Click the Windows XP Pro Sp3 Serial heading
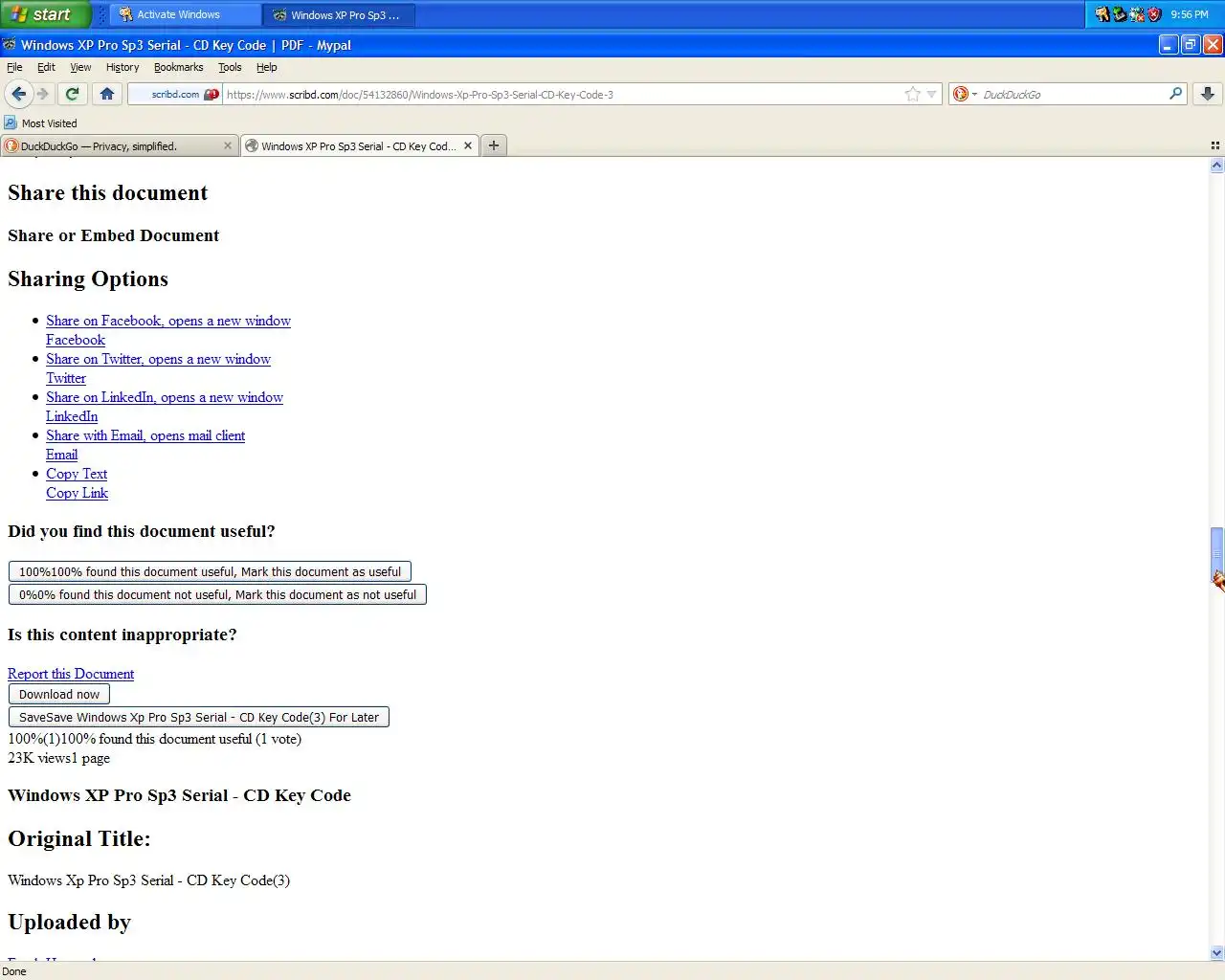Viewport: 1225px width, 980px height. tap(179, 795)
